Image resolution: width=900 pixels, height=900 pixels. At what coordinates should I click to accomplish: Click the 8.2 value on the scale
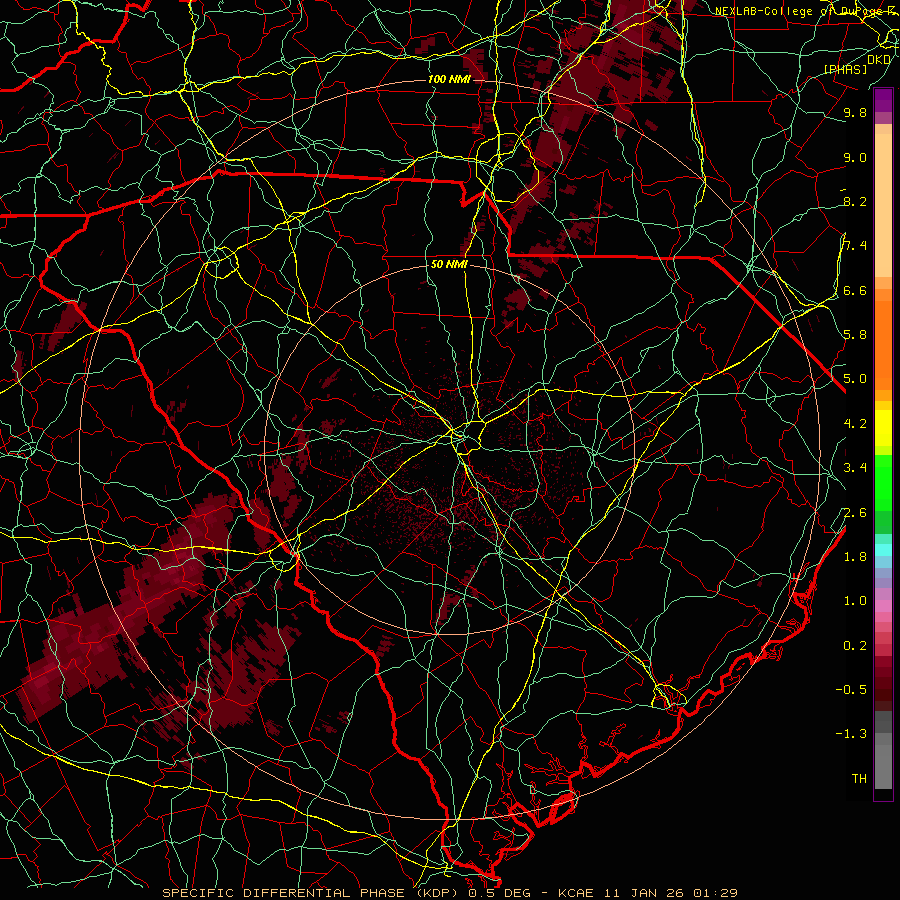click(855, 201)
